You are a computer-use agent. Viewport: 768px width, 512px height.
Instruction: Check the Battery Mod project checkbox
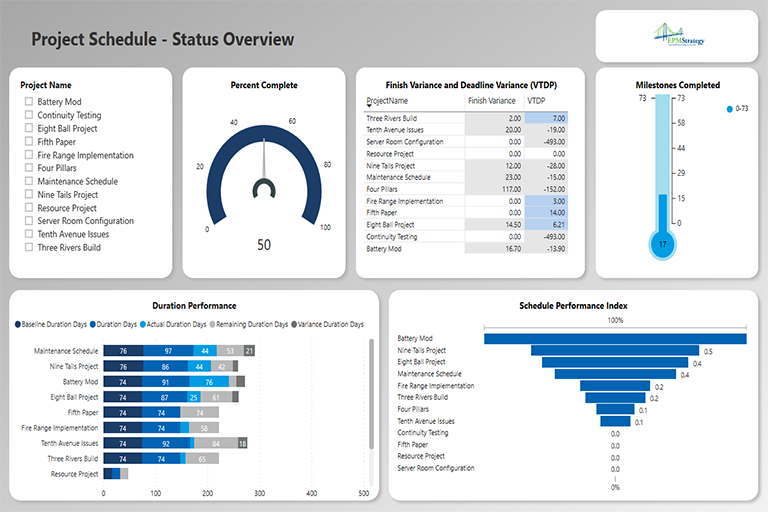29,101
